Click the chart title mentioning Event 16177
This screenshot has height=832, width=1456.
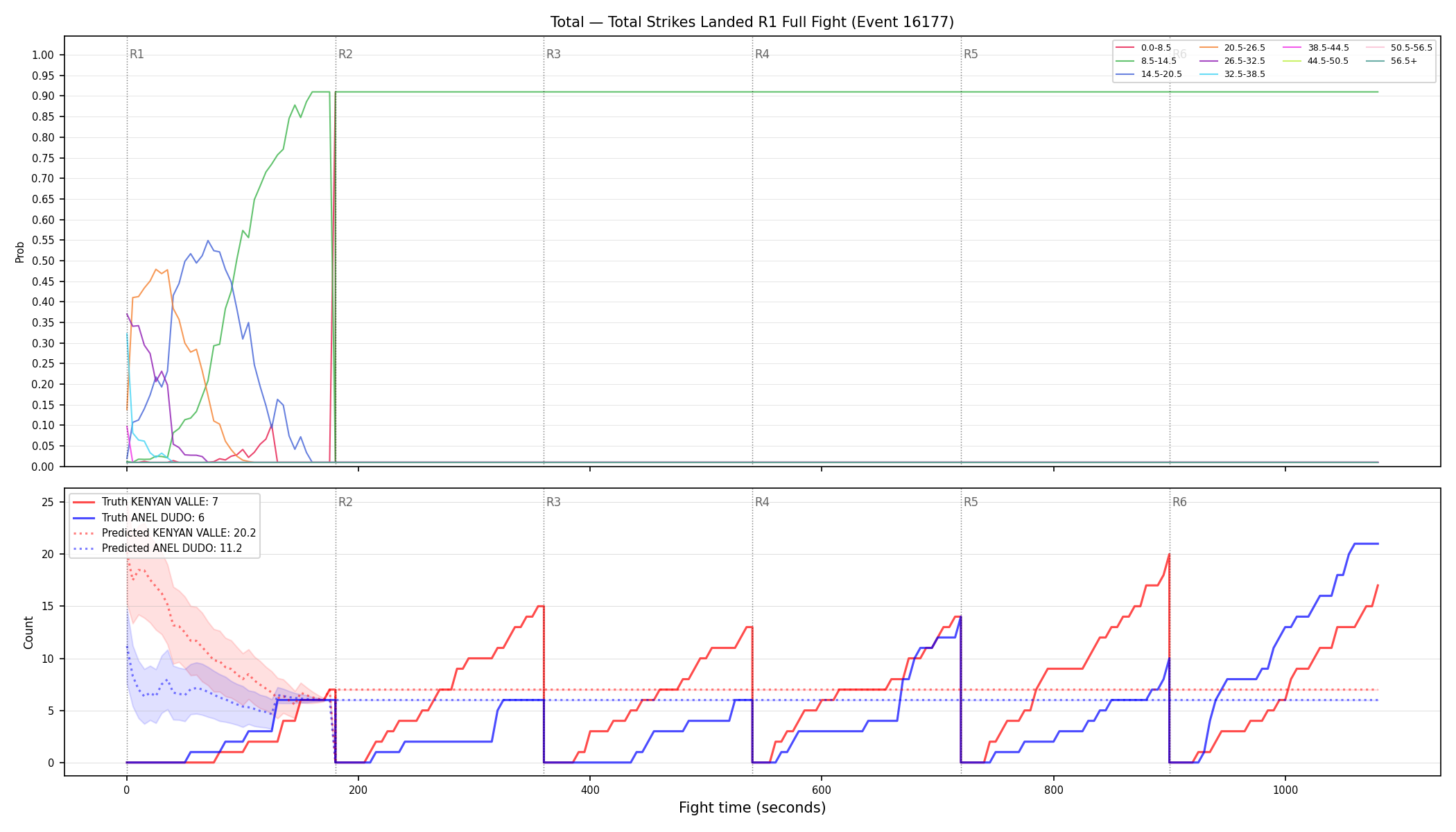click(752, 22)
